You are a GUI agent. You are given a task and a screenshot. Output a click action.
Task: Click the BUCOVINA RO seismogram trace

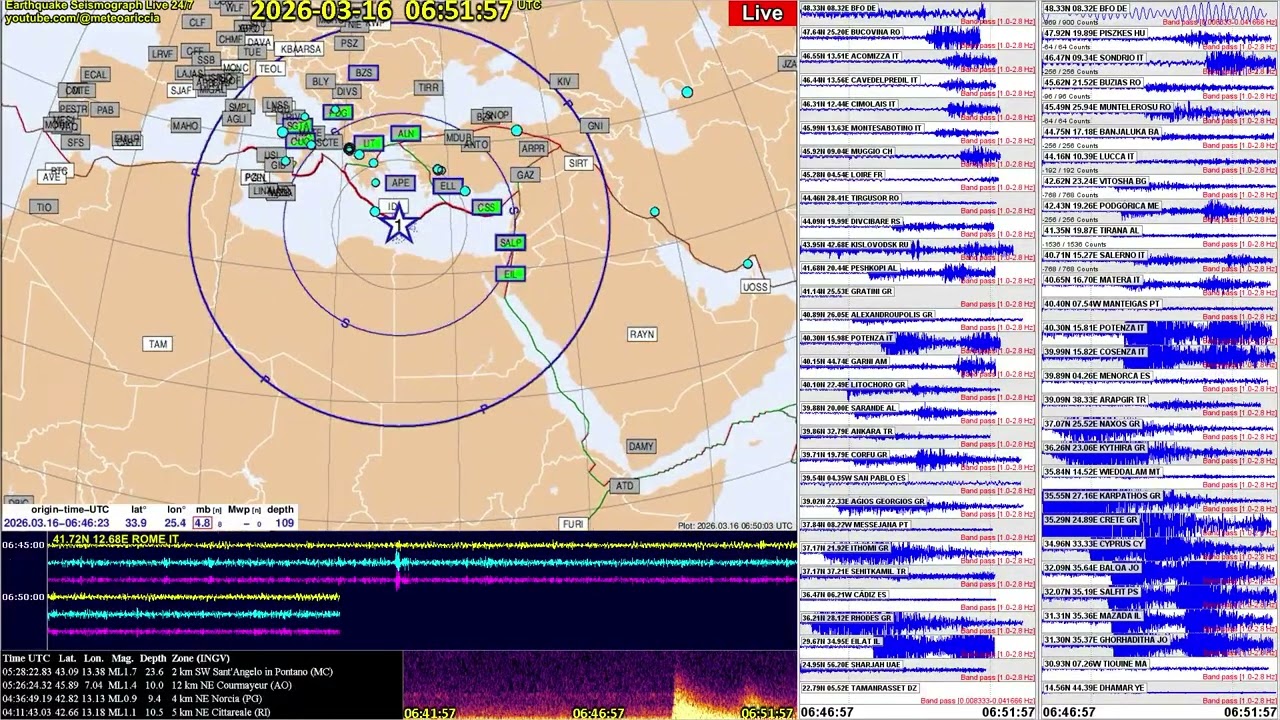[x=917, y=37]
